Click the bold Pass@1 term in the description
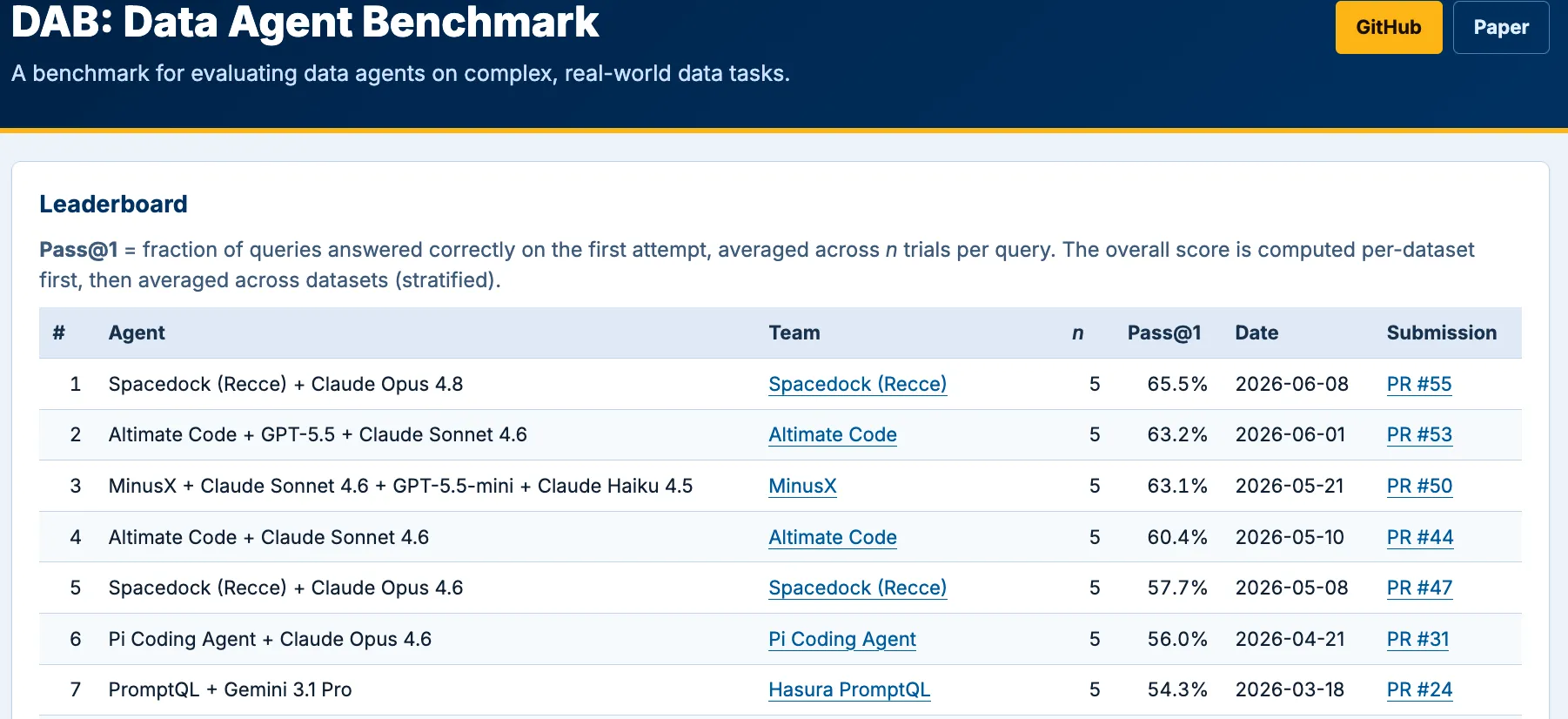The image size is (1568, 719). tap(78, 250)
